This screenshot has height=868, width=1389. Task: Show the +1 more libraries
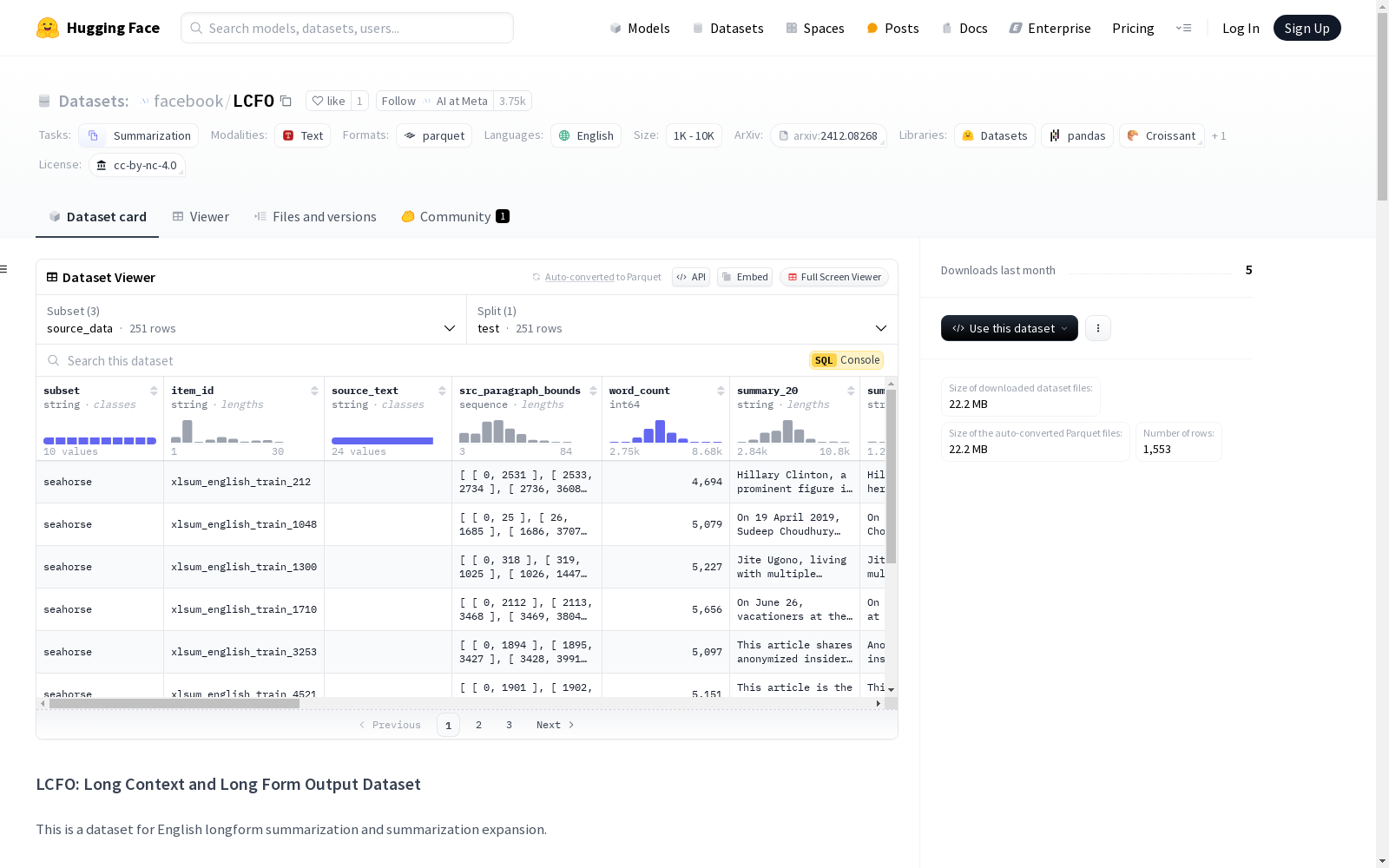pos(1219,135)
